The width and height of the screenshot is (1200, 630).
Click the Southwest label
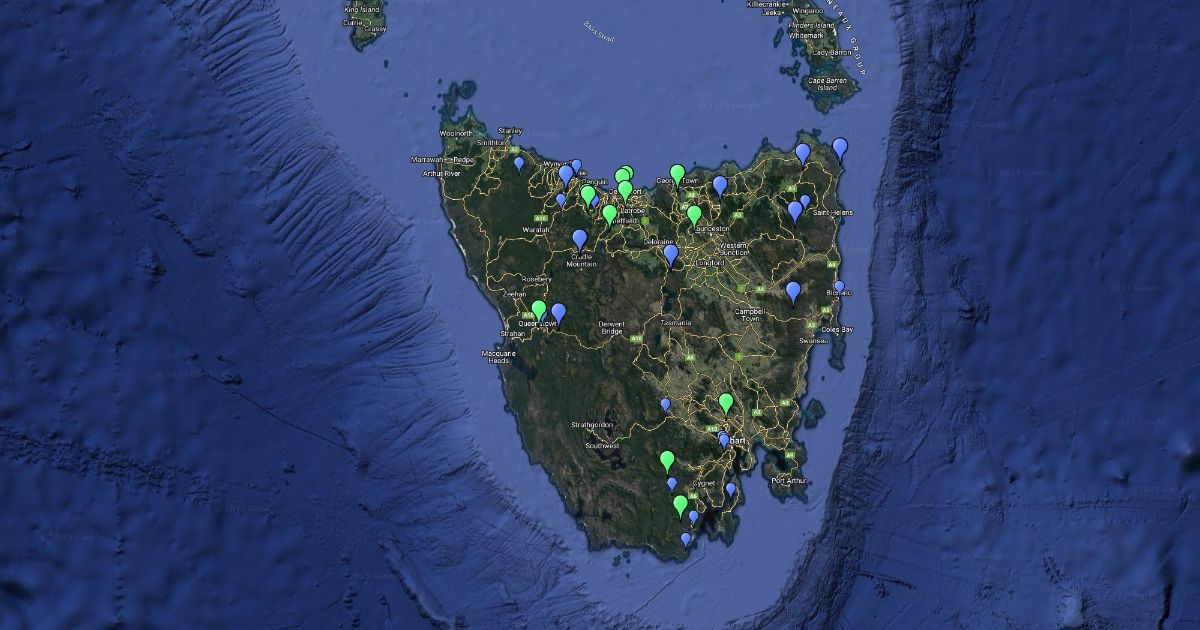coord(603,444)
